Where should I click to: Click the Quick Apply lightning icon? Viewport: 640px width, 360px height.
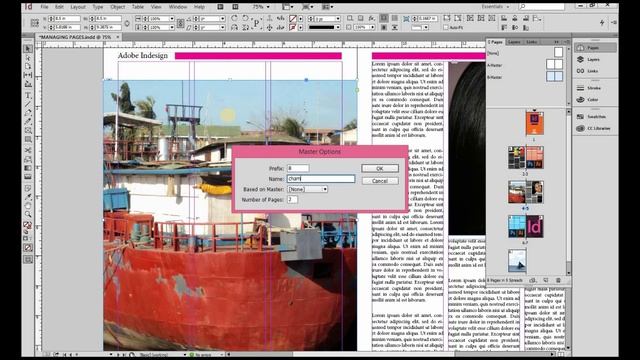click(602, 23)
